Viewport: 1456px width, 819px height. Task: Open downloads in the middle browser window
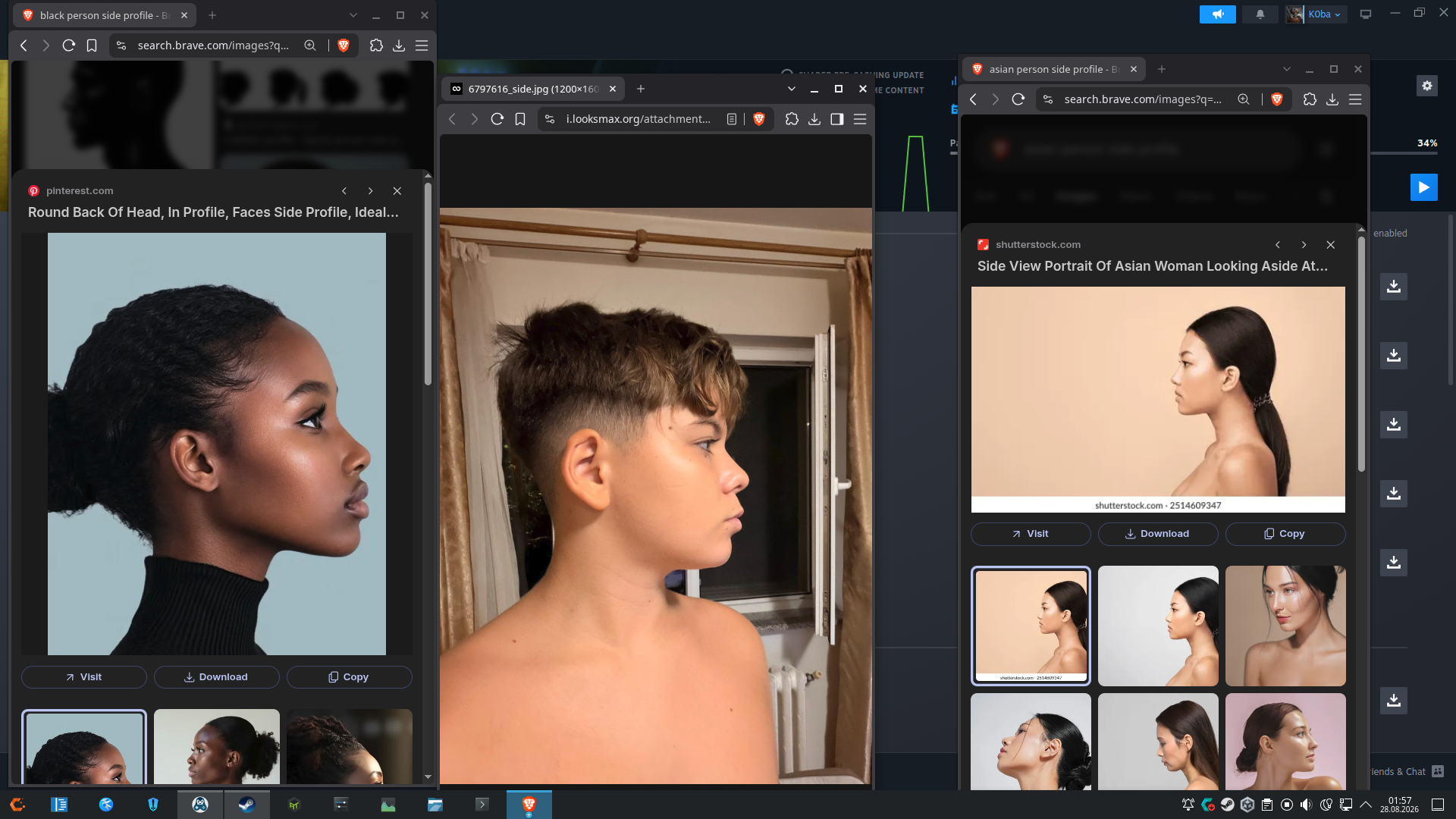[x=814, y=119]
